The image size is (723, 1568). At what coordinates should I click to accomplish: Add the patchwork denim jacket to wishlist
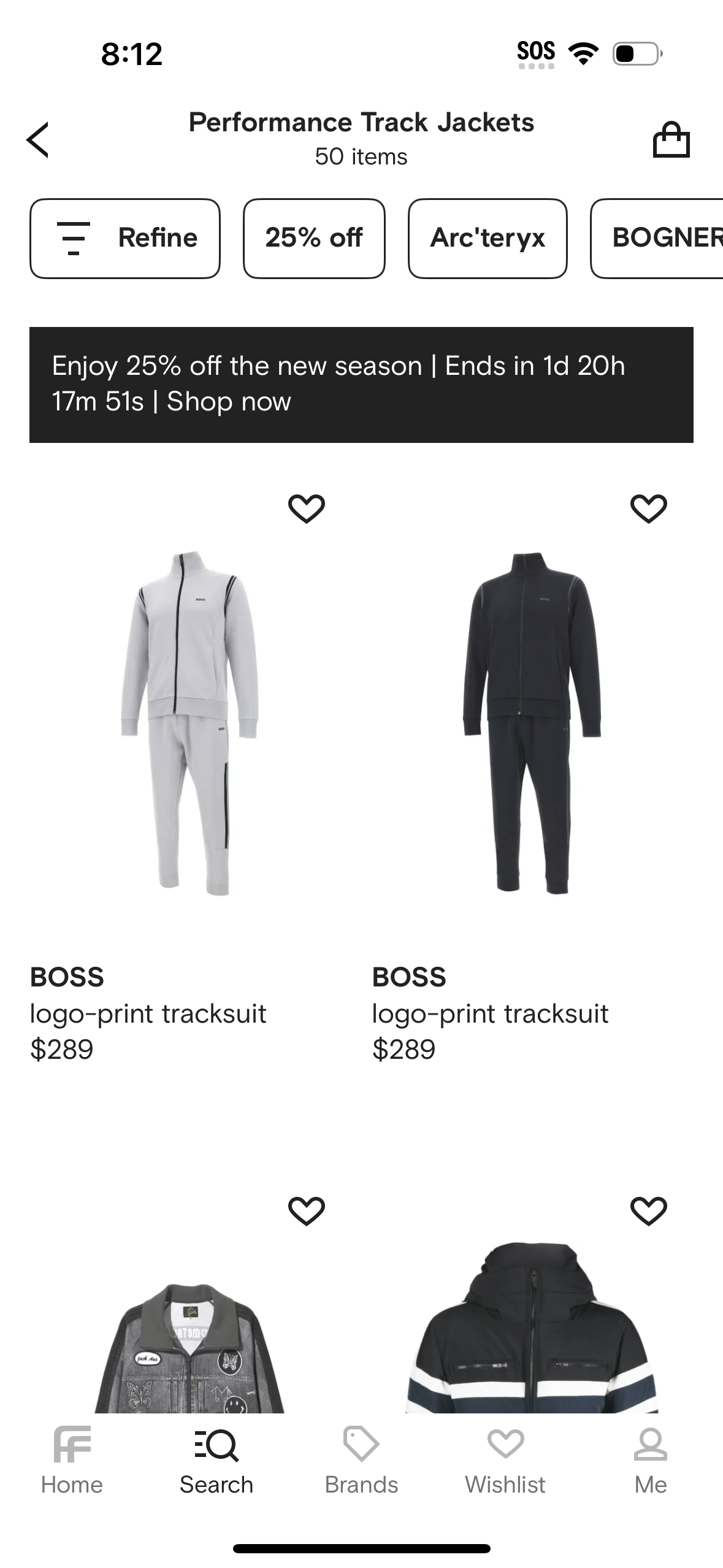pos(306,1210)
